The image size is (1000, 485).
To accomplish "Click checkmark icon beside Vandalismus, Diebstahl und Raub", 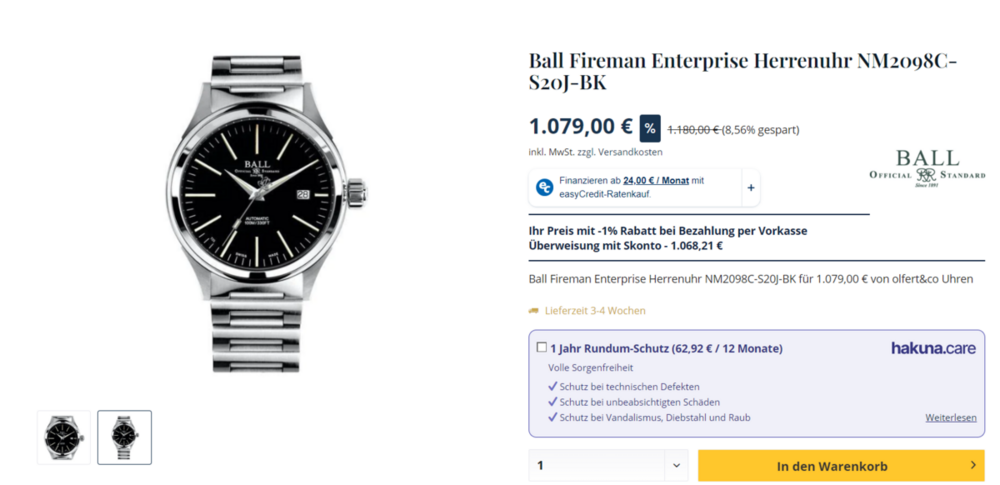I will point(553,417).
